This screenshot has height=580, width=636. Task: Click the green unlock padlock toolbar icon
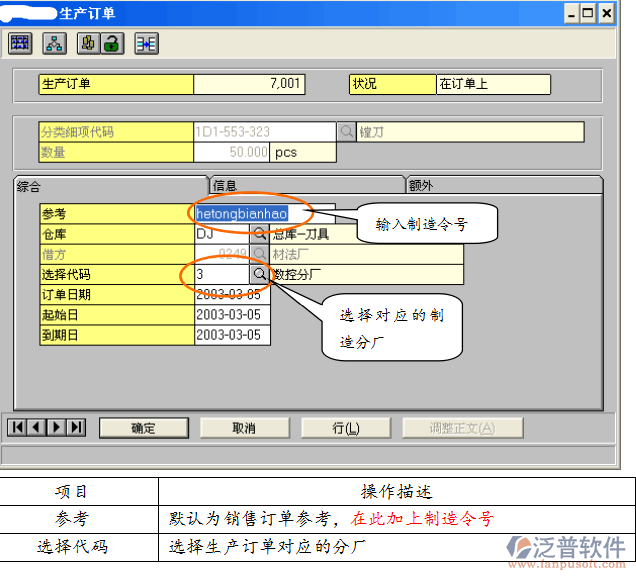(112, 43)
